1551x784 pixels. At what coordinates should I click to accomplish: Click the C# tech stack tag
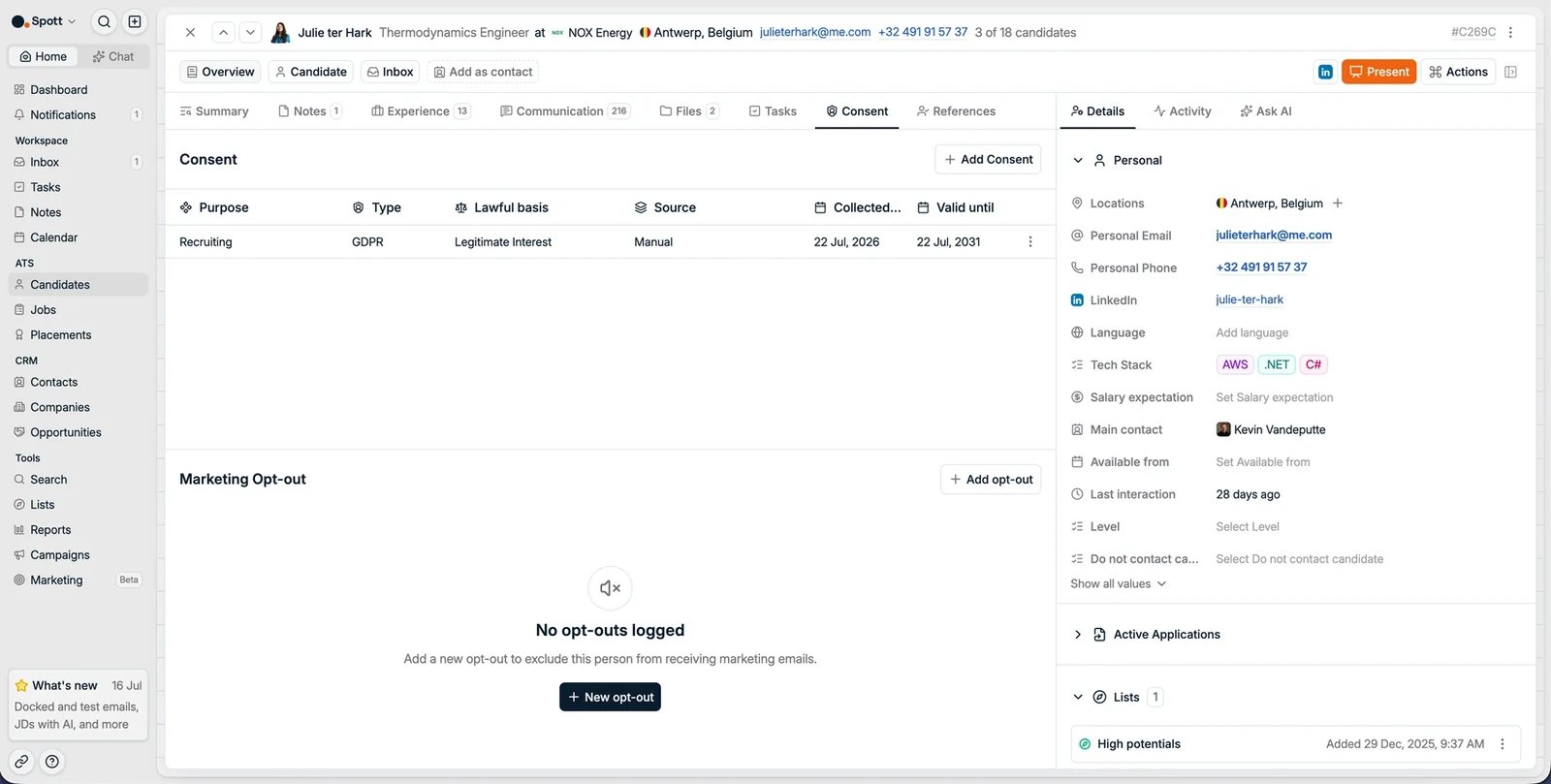point(1314,365)
